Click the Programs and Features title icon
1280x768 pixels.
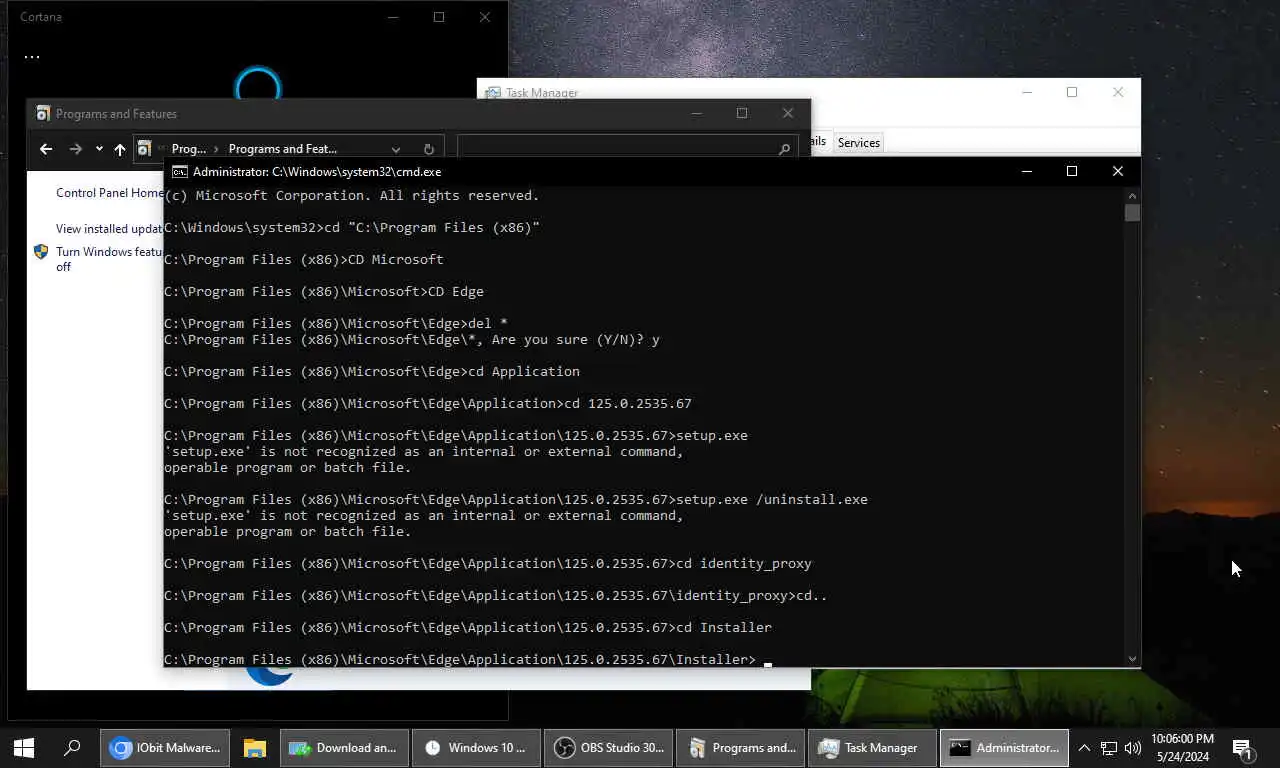43,113
